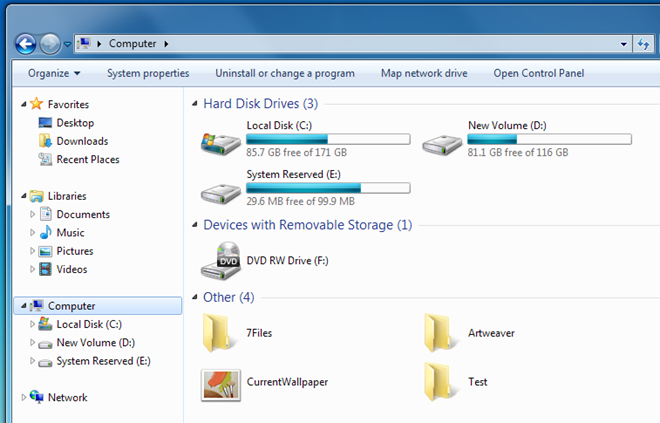
Task: Click System properties in toolbar
Action: [x=148, y=73]
